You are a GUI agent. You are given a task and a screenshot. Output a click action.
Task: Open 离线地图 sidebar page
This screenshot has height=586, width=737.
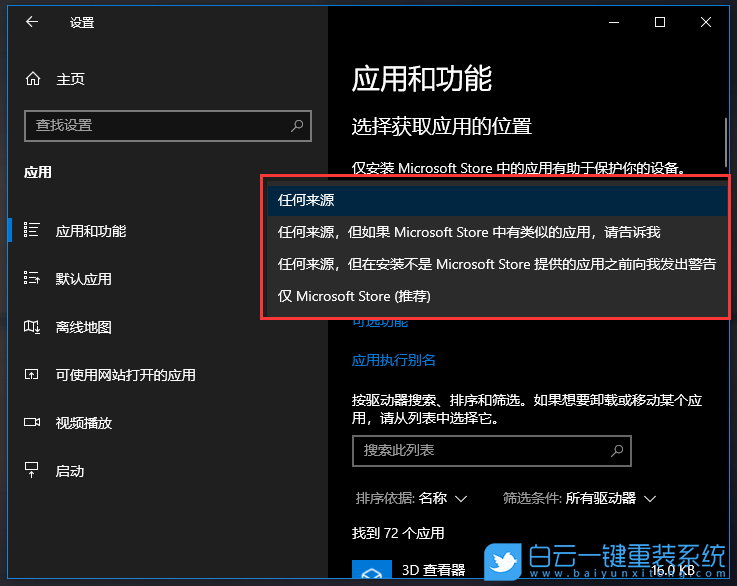84,327
